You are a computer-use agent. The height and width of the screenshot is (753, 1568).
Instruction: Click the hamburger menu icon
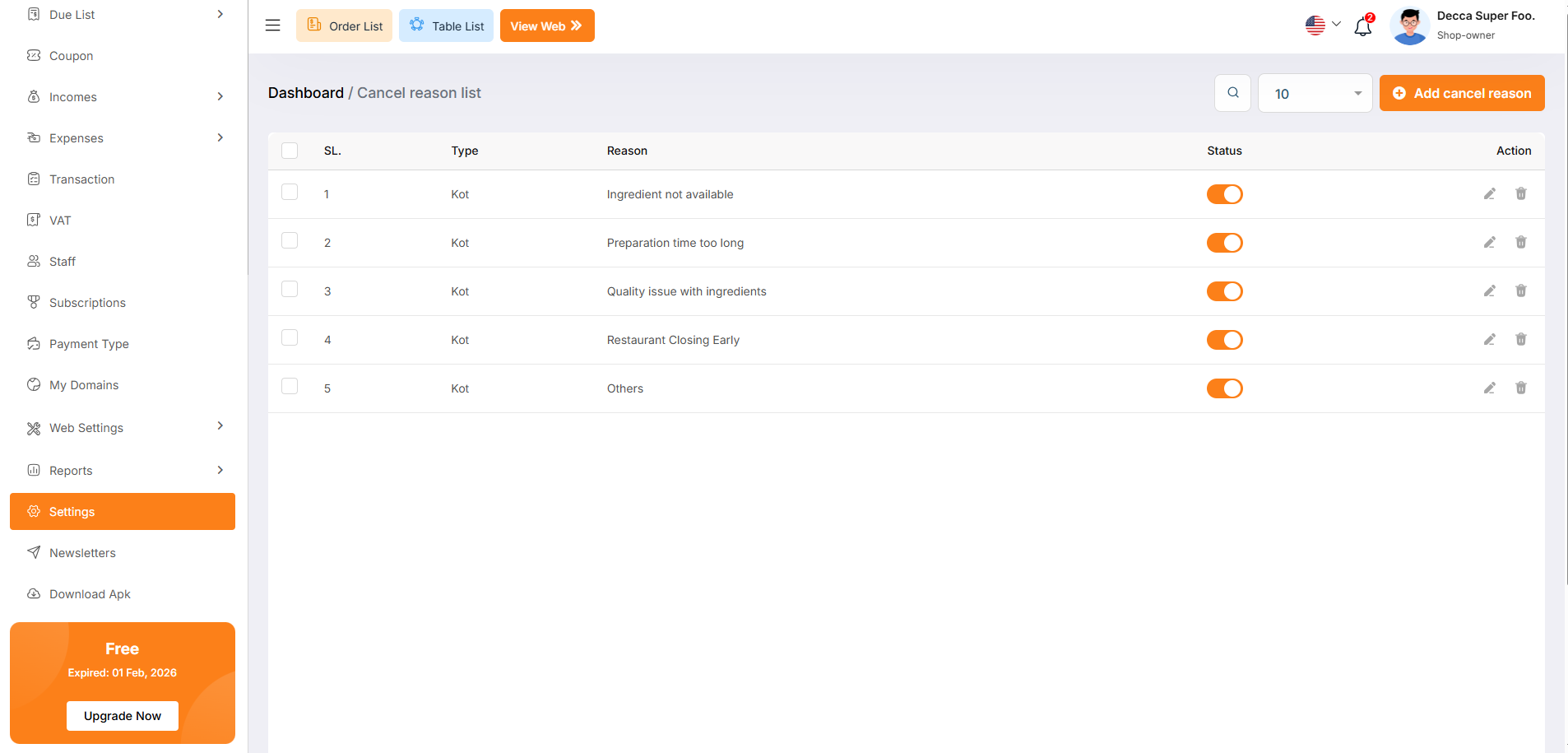[x=272, y=26]
